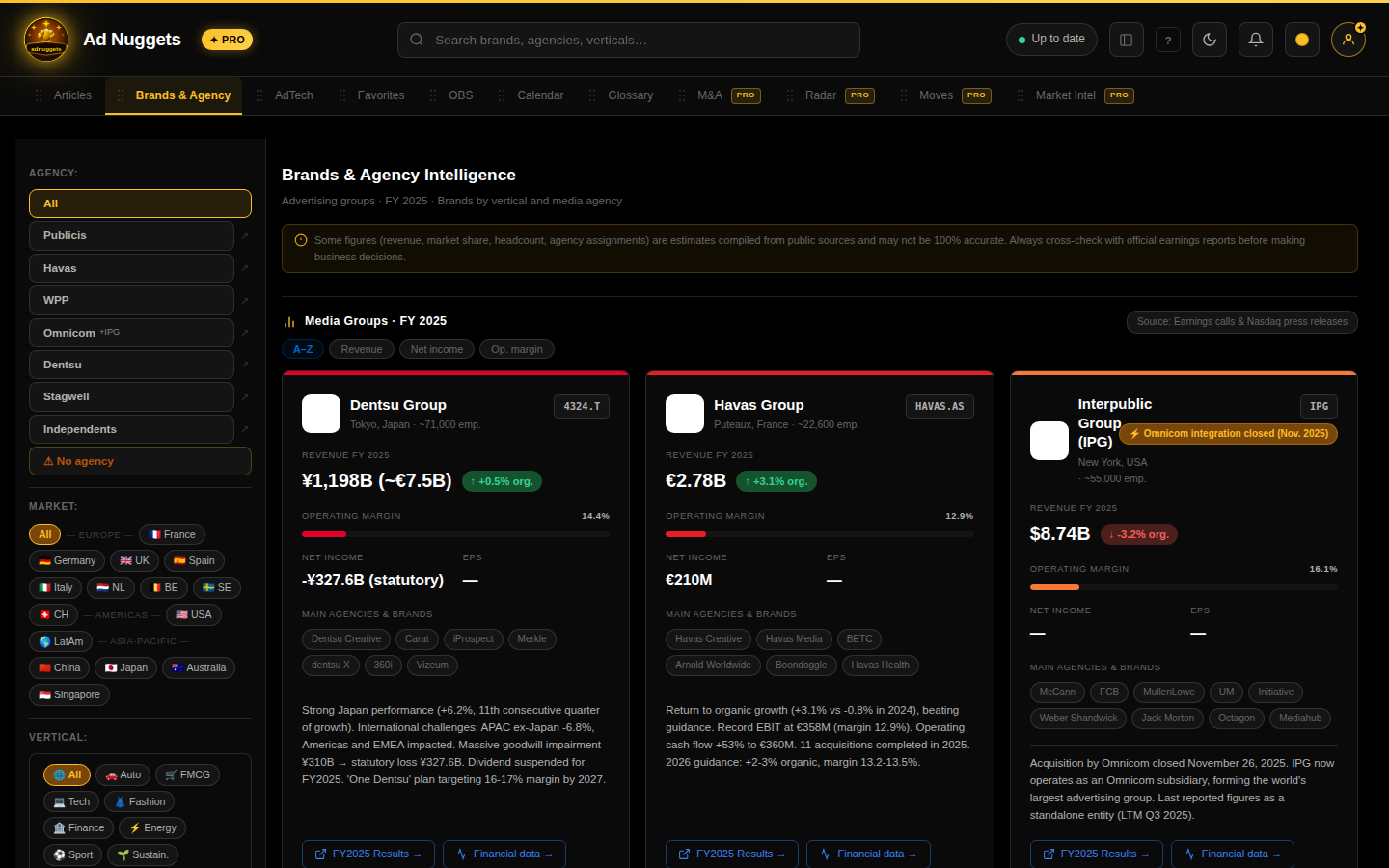
Task: Open the Favorites tab
Action: (x=371, y=95)
